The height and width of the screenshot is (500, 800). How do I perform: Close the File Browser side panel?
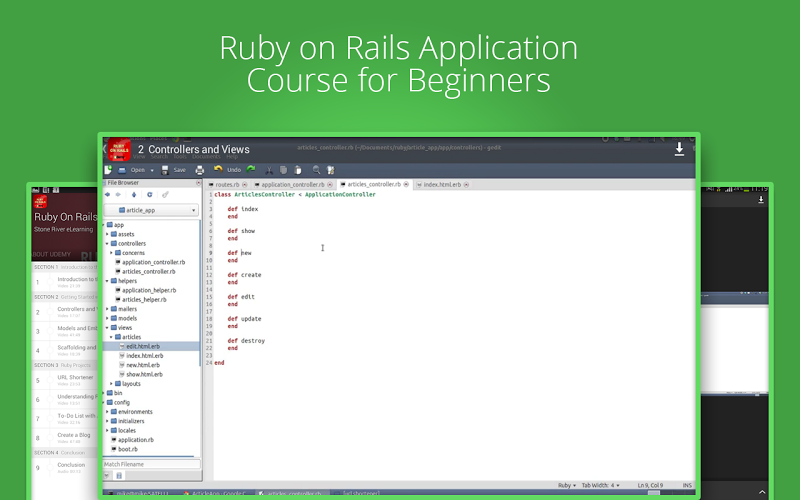click(198, 183)
